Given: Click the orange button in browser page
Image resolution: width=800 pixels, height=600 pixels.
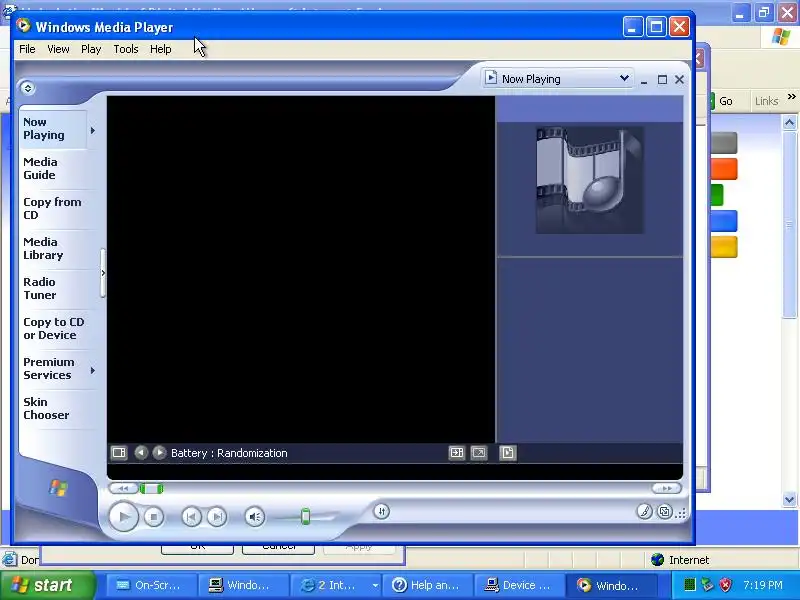Looking at the screenshot, I should pyautogui.click(x=724, y=169).
